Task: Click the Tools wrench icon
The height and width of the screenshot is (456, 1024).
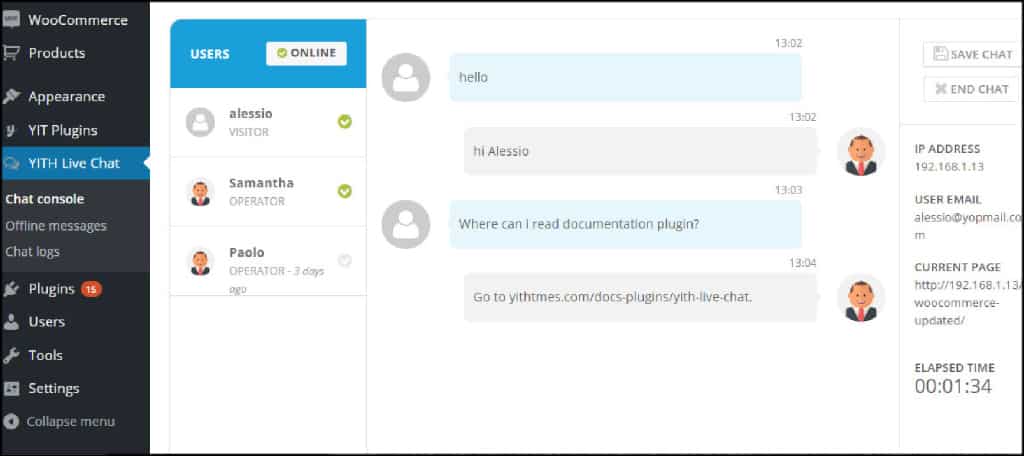Action: [10, 355]
